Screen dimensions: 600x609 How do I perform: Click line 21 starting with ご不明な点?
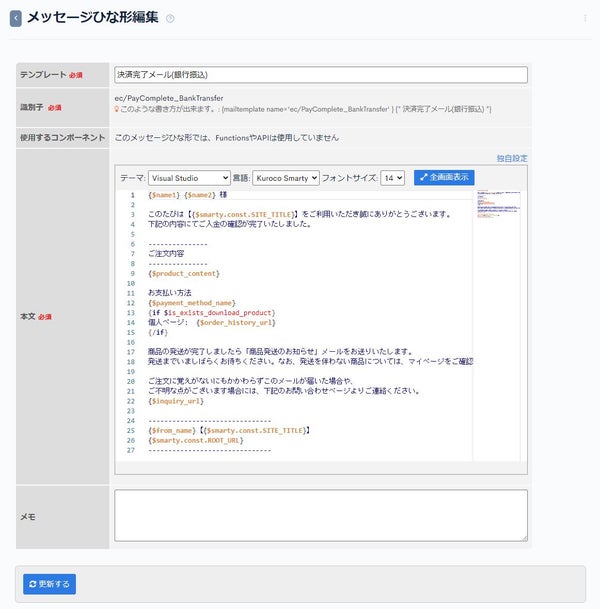click(x=283, y=391)
